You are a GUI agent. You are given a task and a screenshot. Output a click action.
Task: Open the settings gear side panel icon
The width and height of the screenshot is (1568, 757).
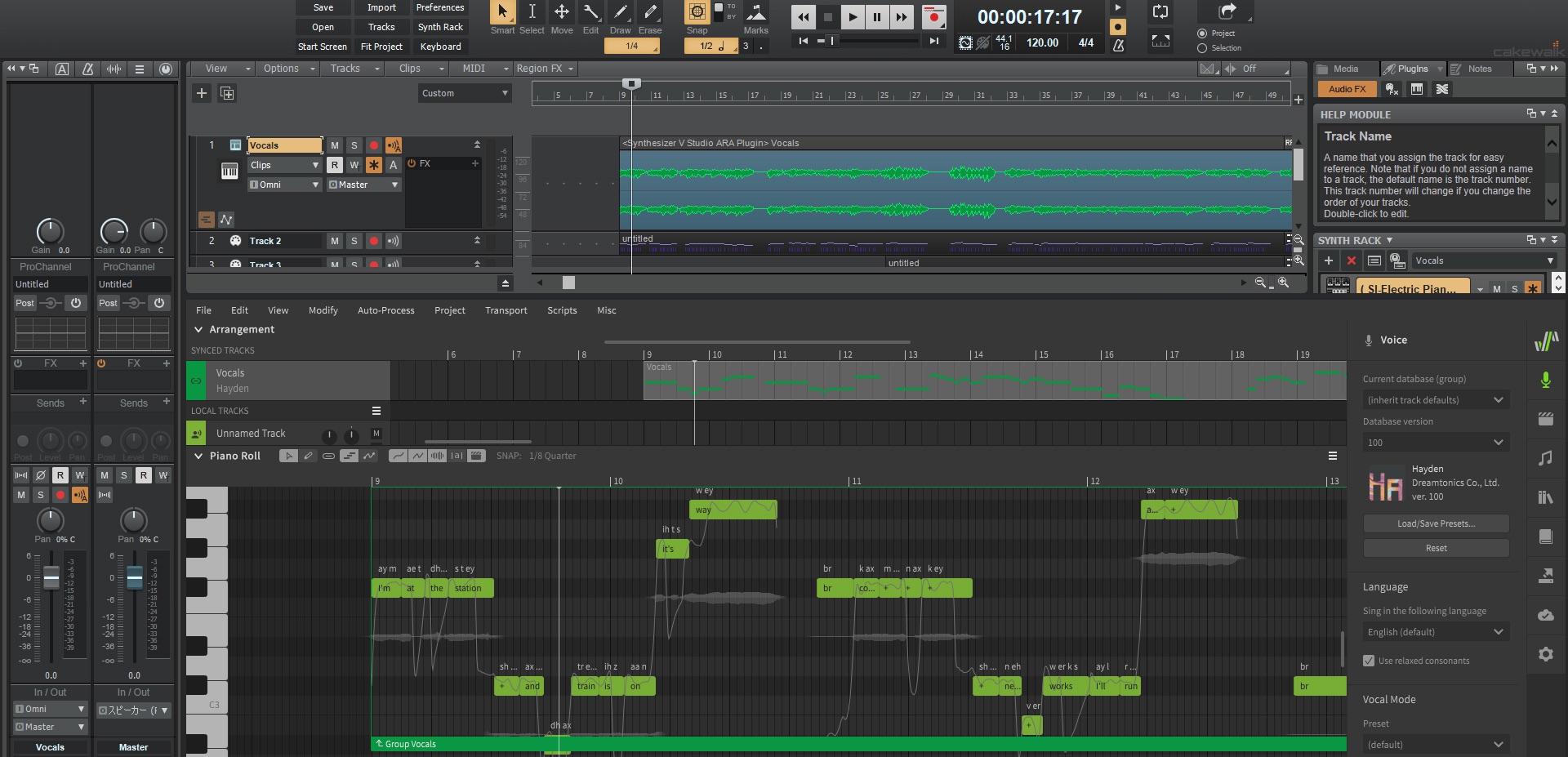tap(1545, 654)
